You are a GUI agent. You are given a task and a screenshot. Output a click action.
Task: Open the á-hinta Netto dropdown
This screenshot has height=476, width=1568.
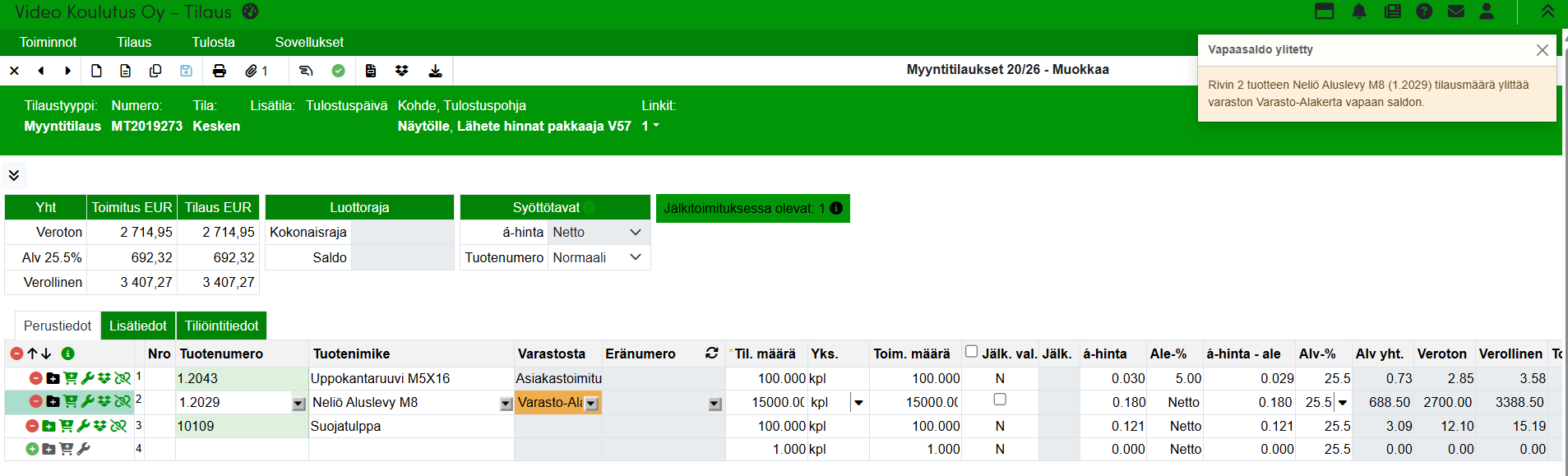click(598, 233)
